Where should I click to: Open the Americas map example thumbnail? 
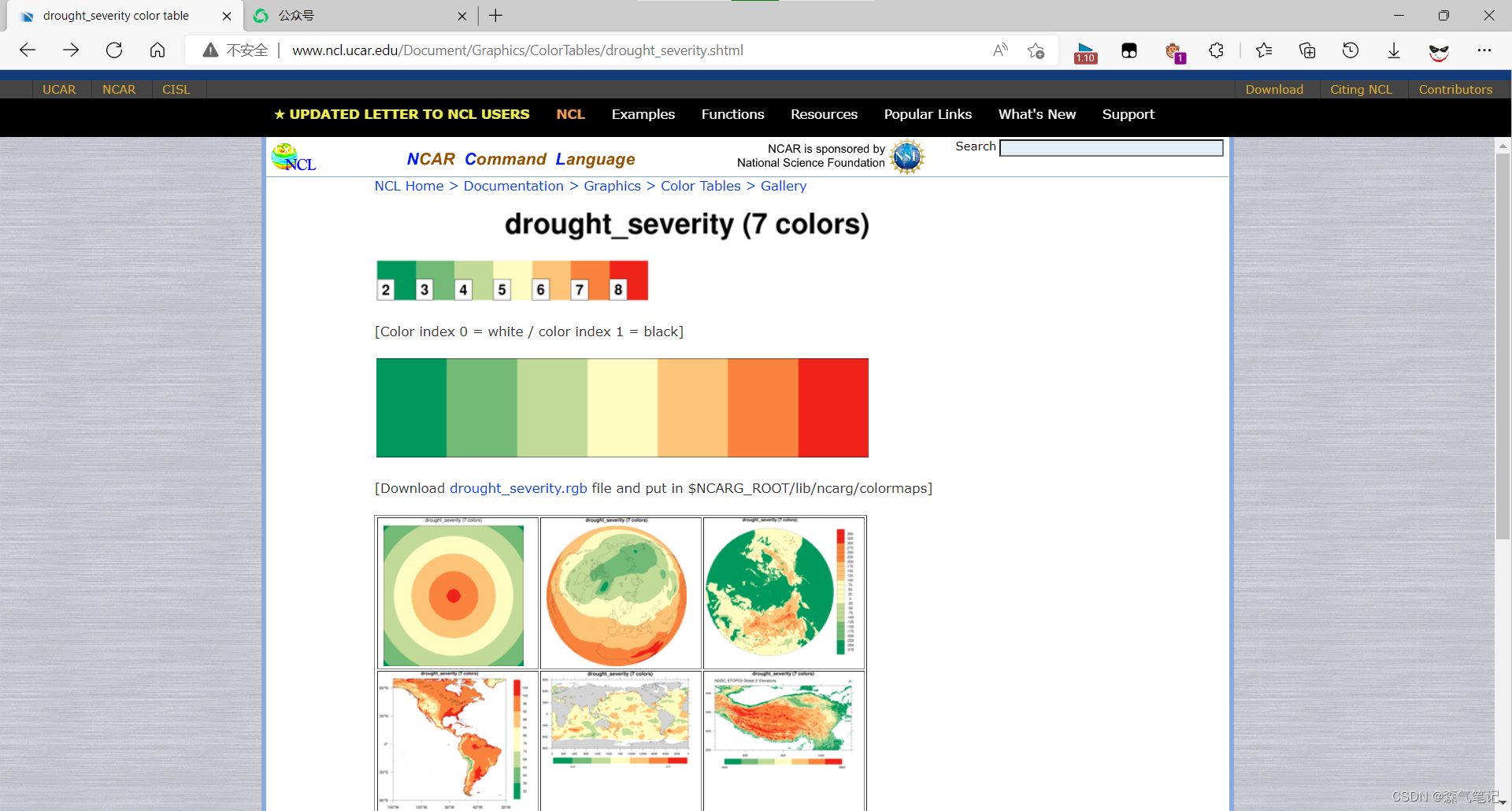pyautogui.click(x=458, y=741)
